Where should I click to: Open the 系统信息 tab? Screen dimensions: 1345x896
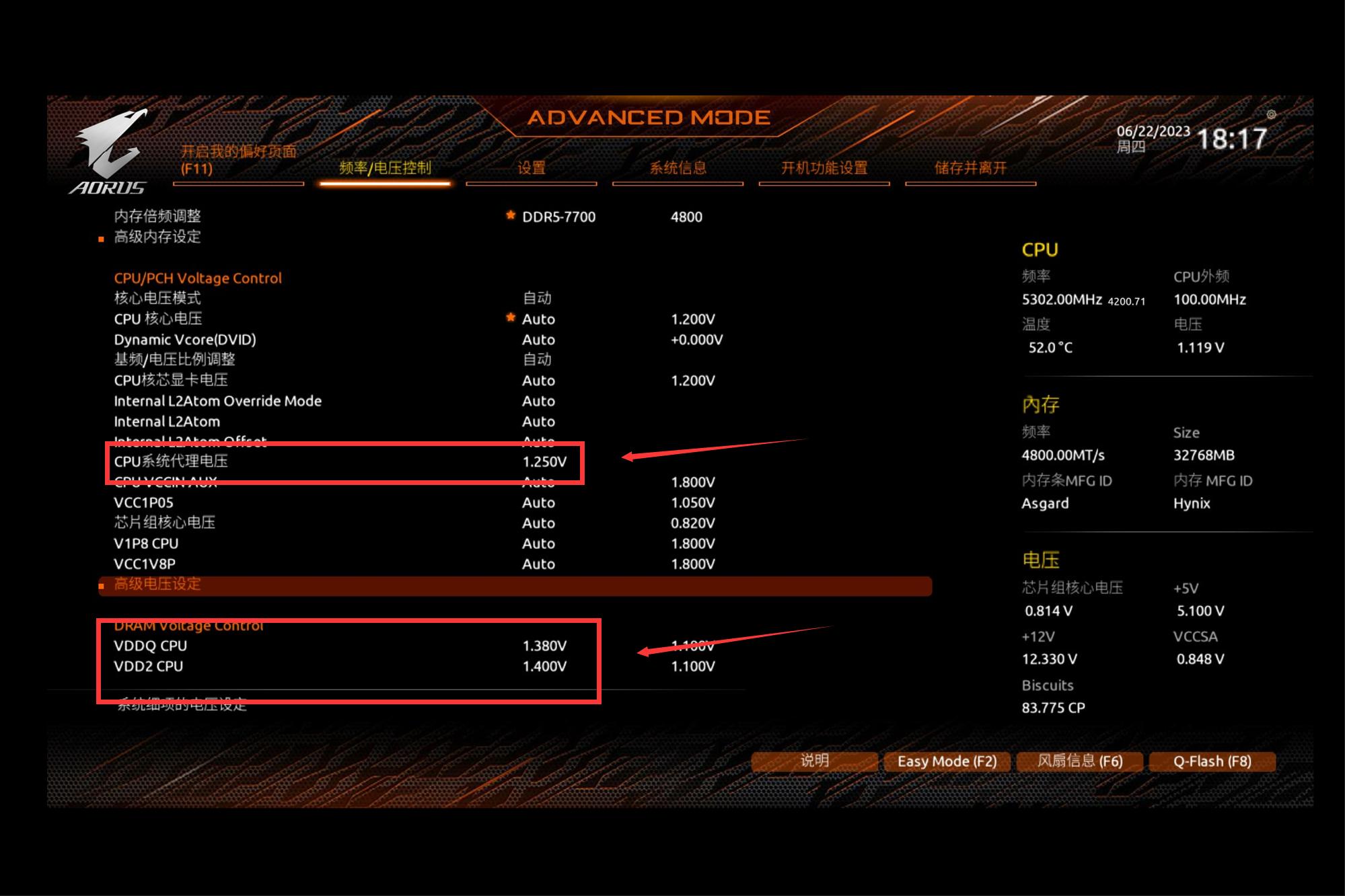[678, 168]
